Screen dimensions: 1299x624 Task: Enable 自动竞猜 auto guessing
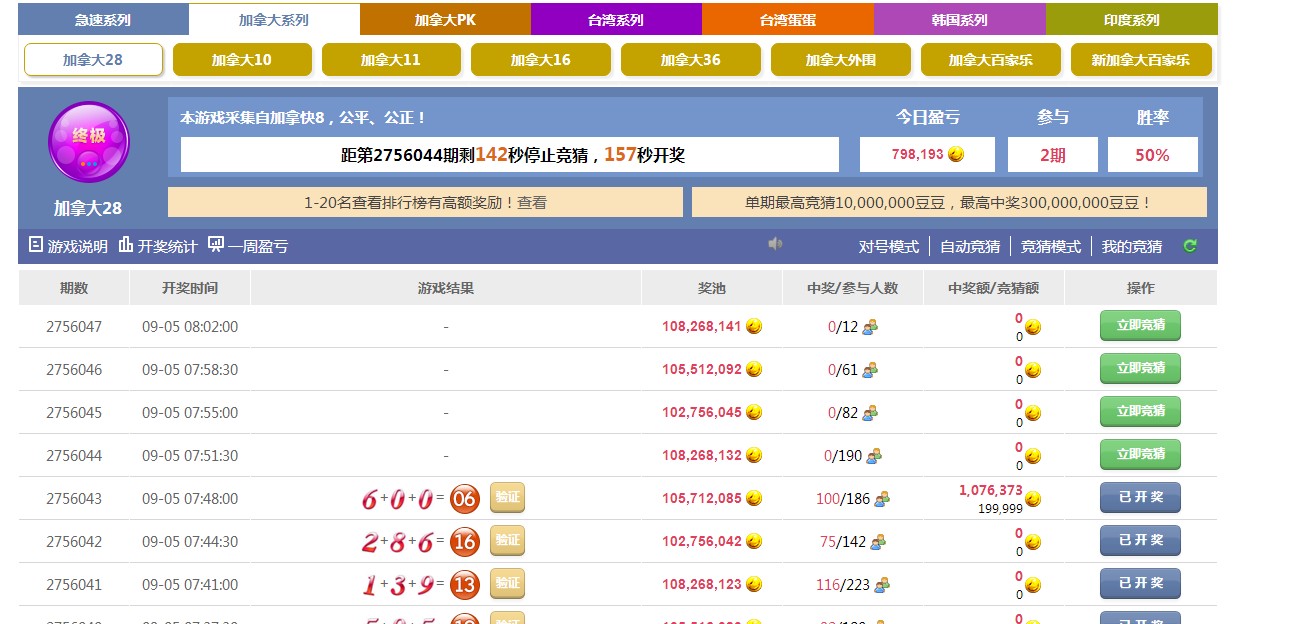969,247
